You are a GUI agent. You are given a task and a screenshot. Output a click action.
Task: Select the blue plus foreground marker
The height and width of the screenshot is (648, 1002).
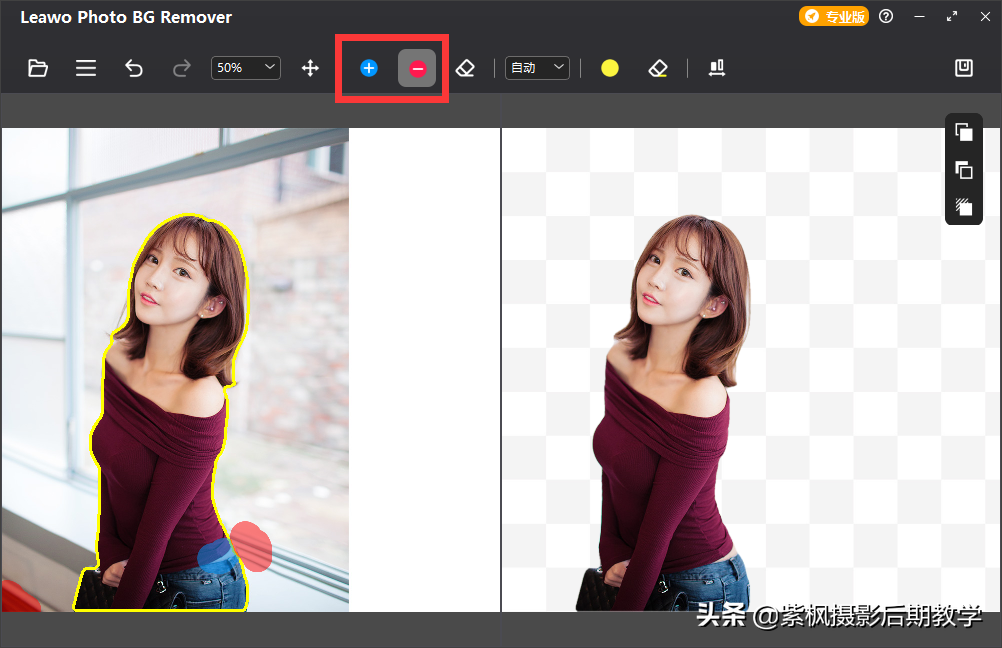click(369, 68)
